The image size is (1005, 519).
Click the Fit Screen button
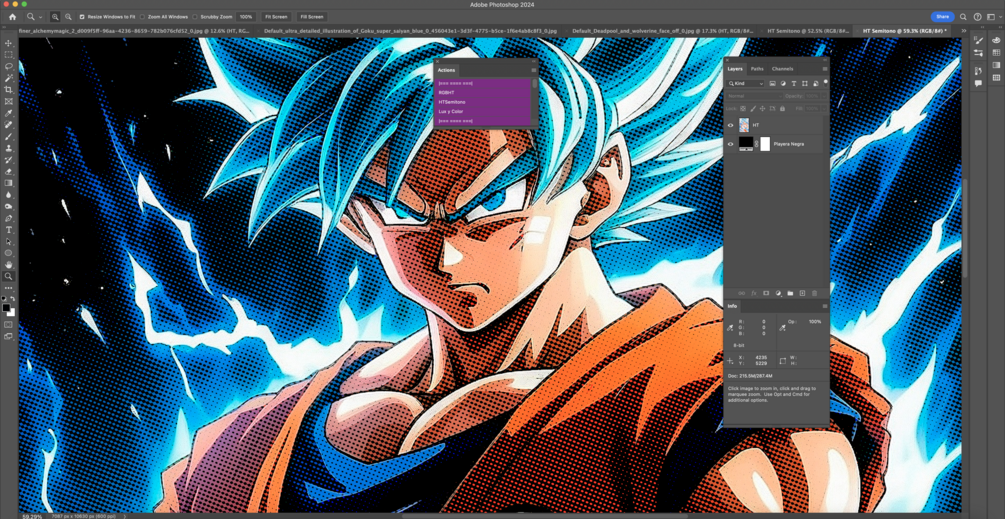tap(276, 17)
